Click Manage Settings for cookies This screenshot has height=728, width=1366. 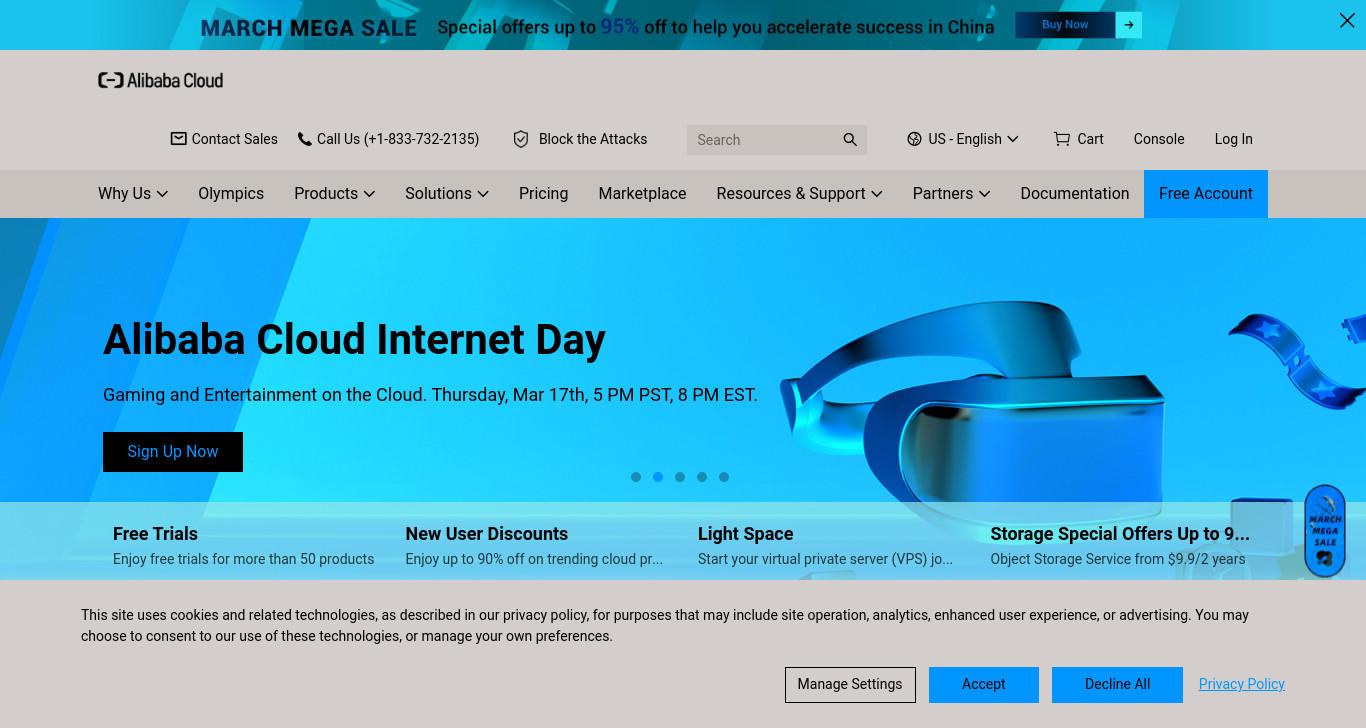[850, 684]
